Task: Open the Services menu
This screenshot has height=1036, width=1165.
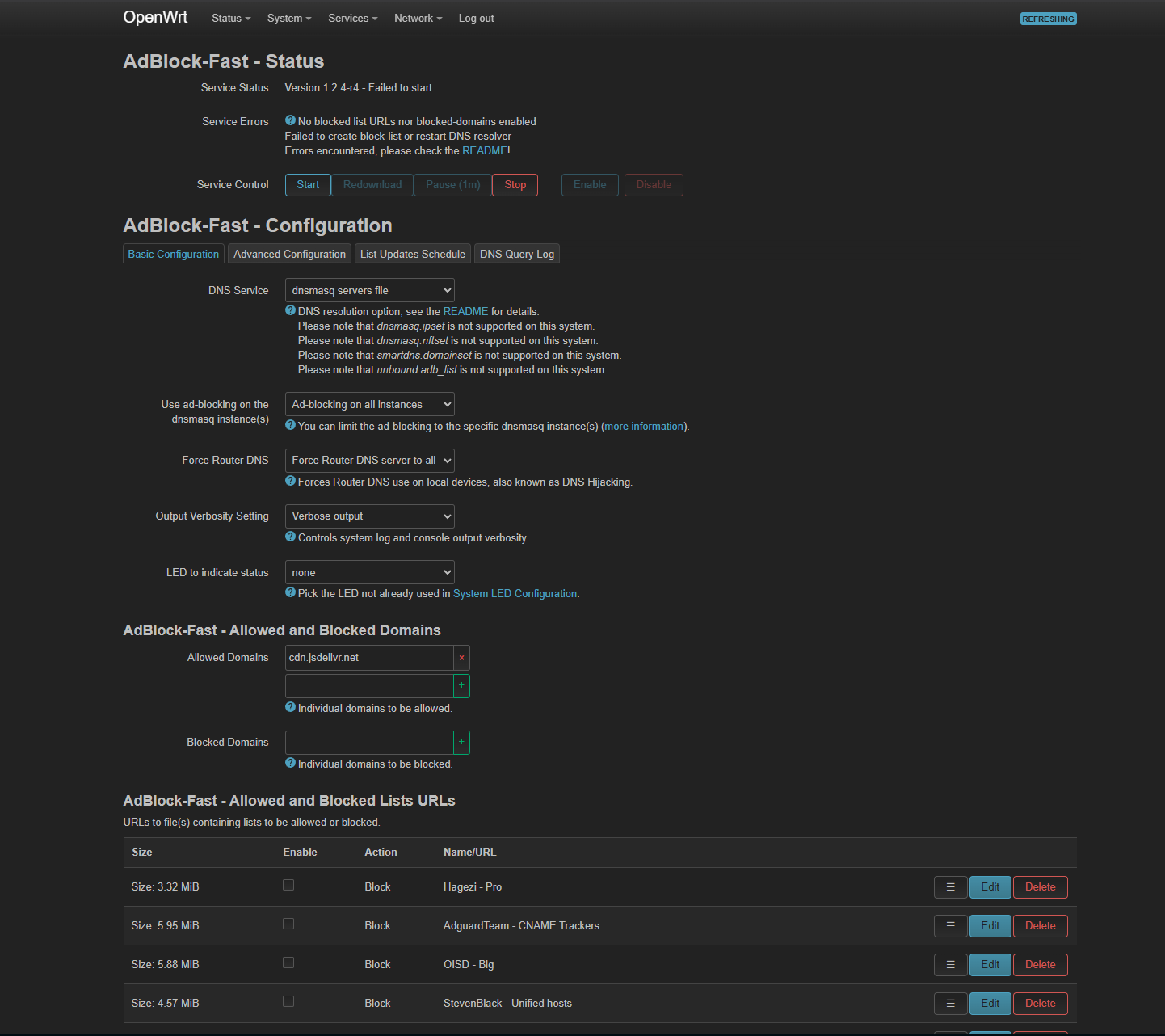Action: [x=352, y=19]
